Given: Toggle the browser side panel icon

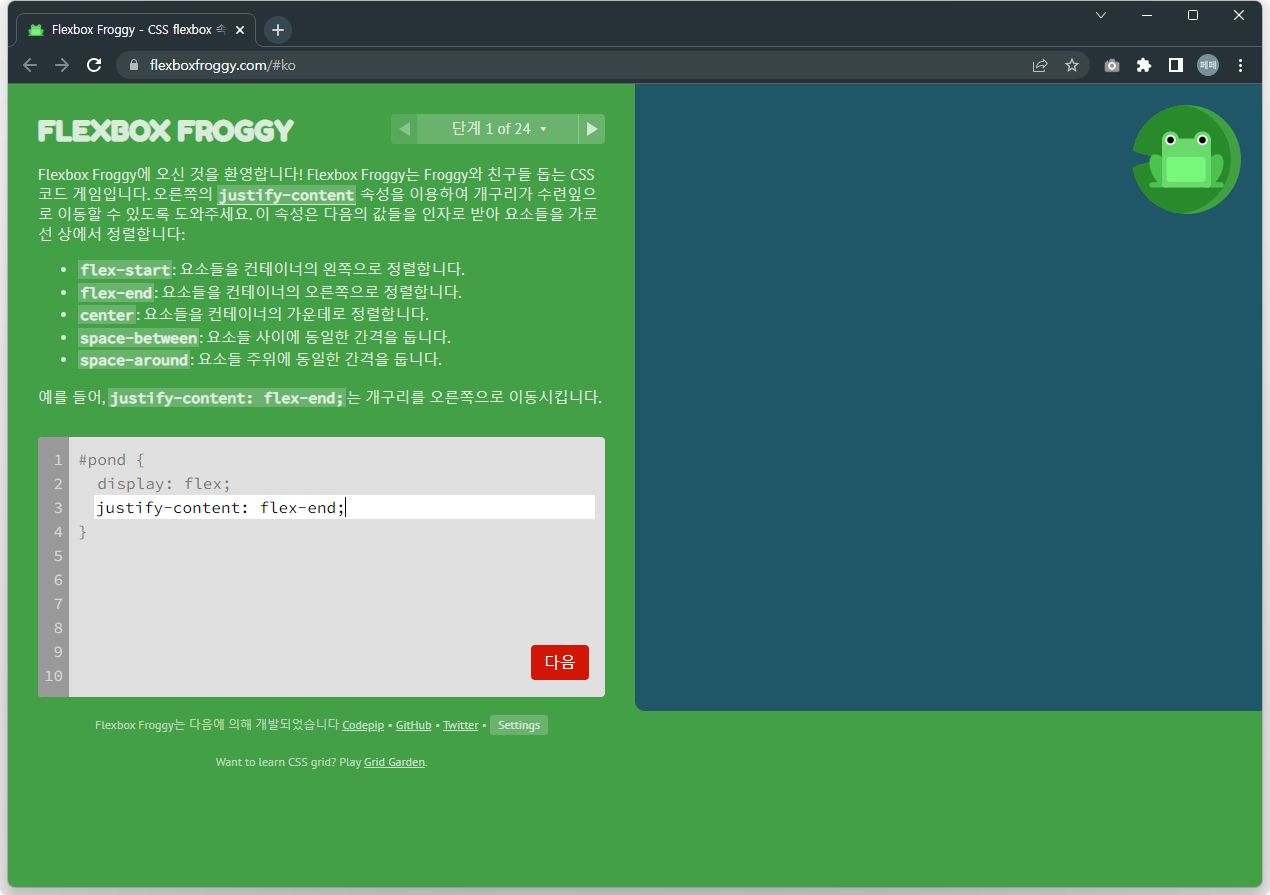Looking at the screenshot, I should [1176, 65].
